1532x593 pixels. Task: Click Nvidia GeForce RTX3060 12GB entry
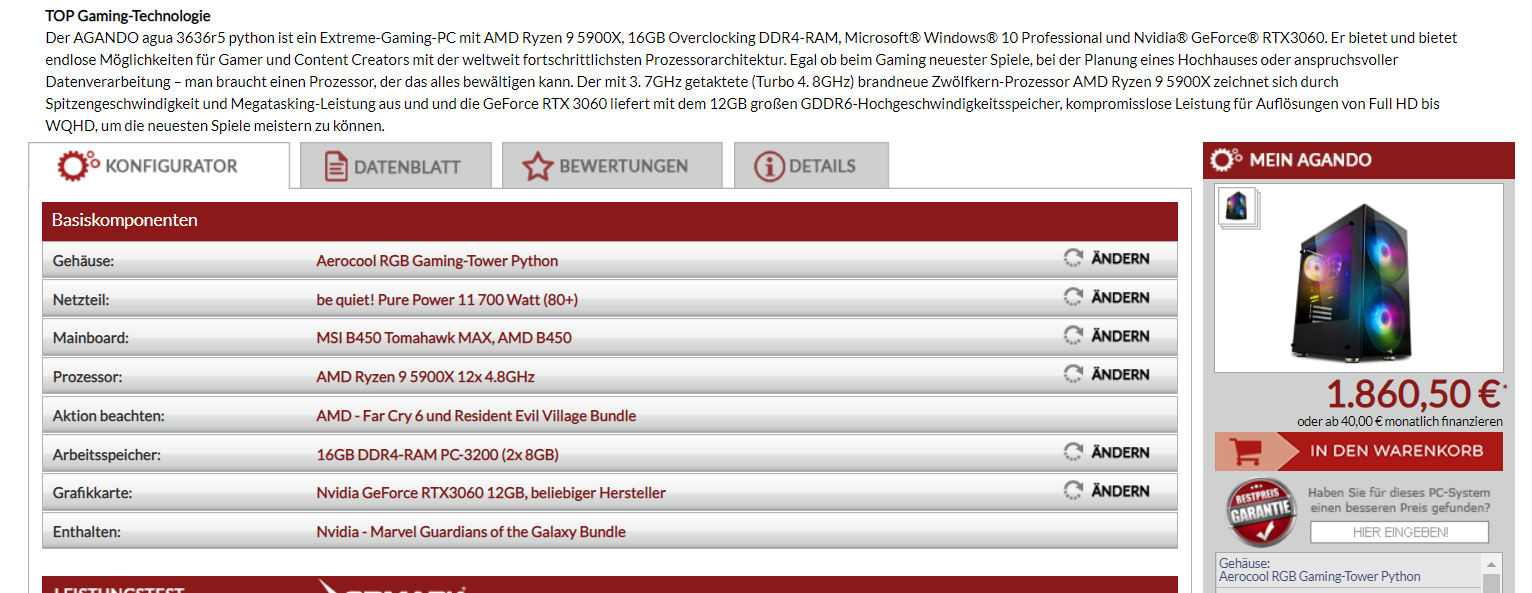pos(491,493)
